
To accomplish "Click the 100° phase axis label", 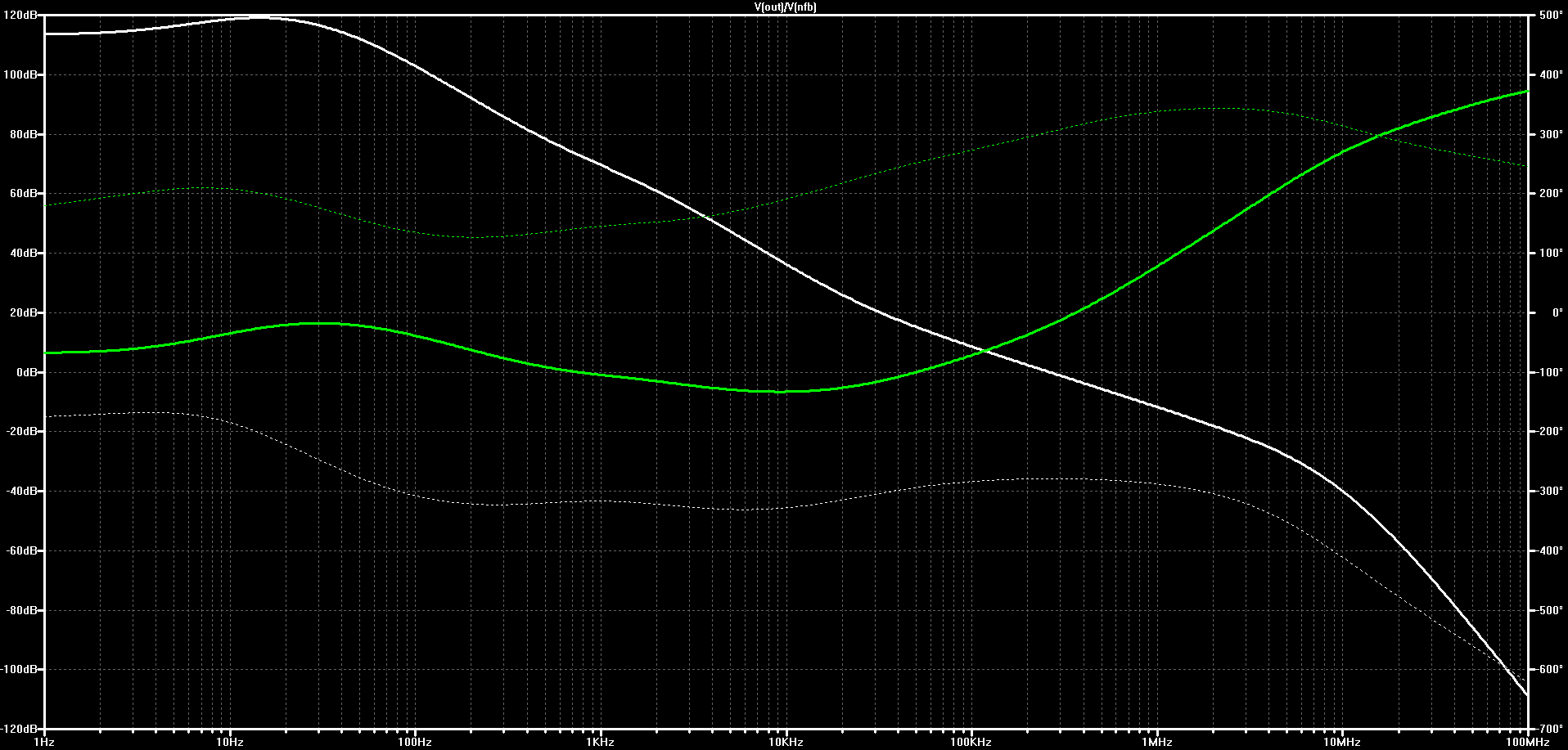I will pyautogui.click(x=1551, y=254).
